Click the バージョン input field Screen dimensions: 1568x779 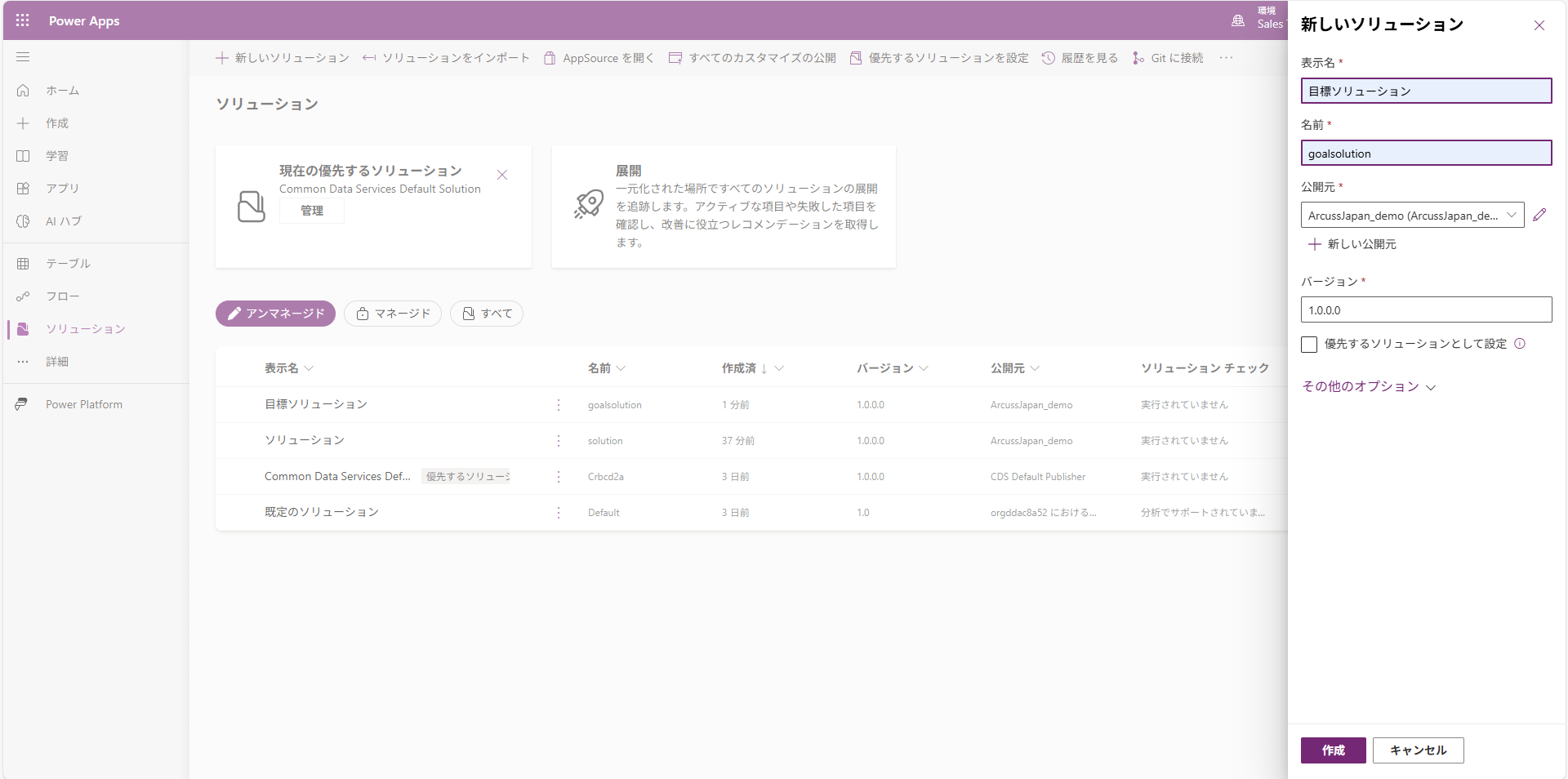[x=1426, y=310]
